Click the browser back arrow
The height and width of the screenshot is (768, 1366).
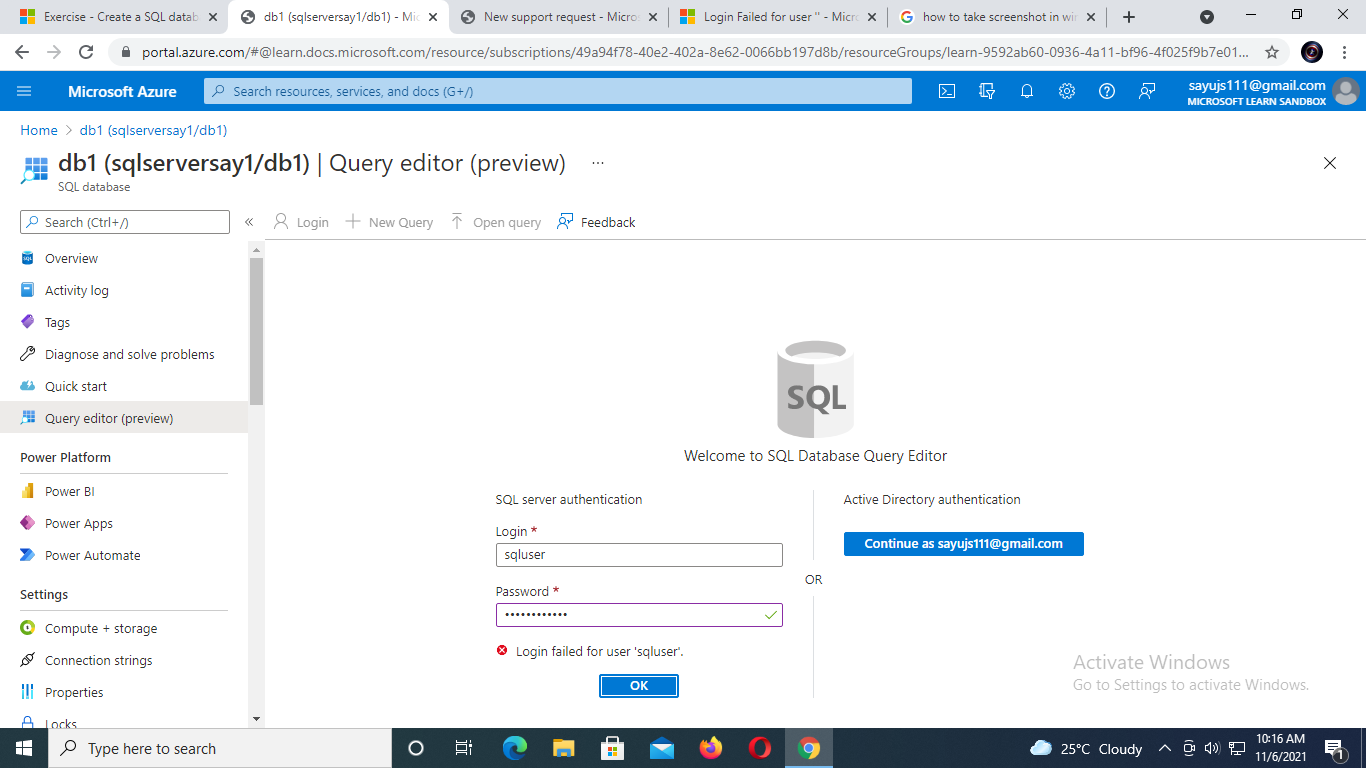pos(22,52)
